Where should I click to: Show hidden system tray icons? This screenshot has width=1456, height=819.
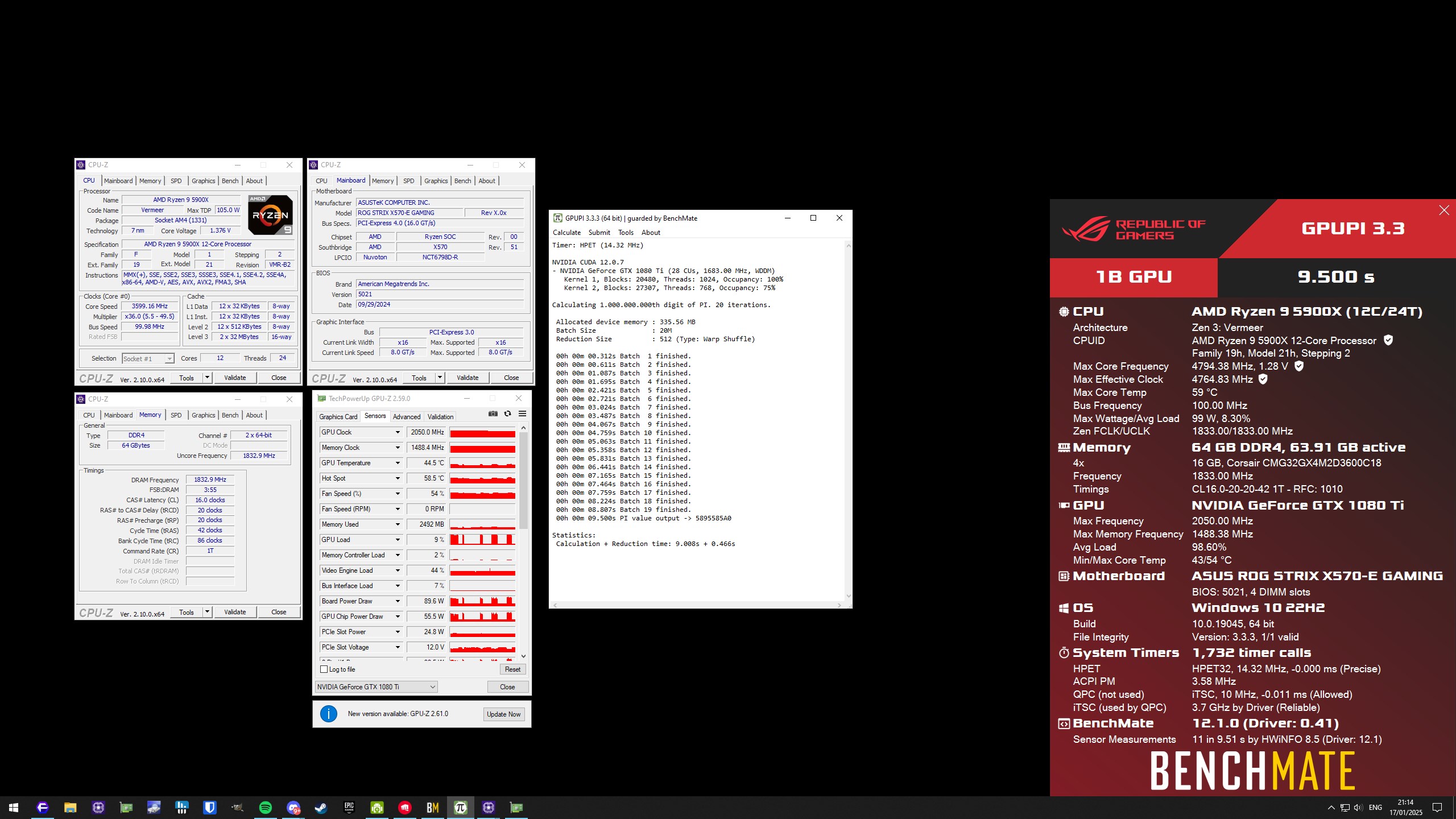coord(1331,808)
